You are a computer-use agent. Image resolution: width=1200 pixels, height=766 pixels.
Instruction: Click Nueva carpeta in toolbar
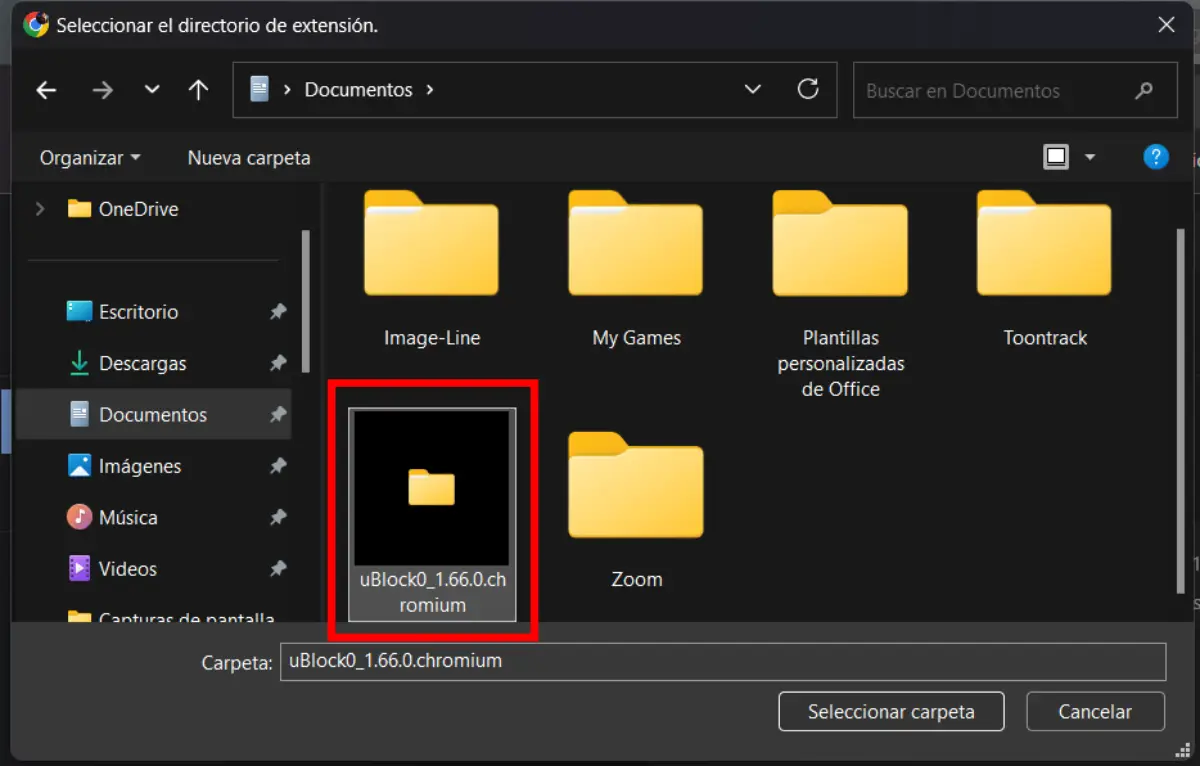pos(249,158)
